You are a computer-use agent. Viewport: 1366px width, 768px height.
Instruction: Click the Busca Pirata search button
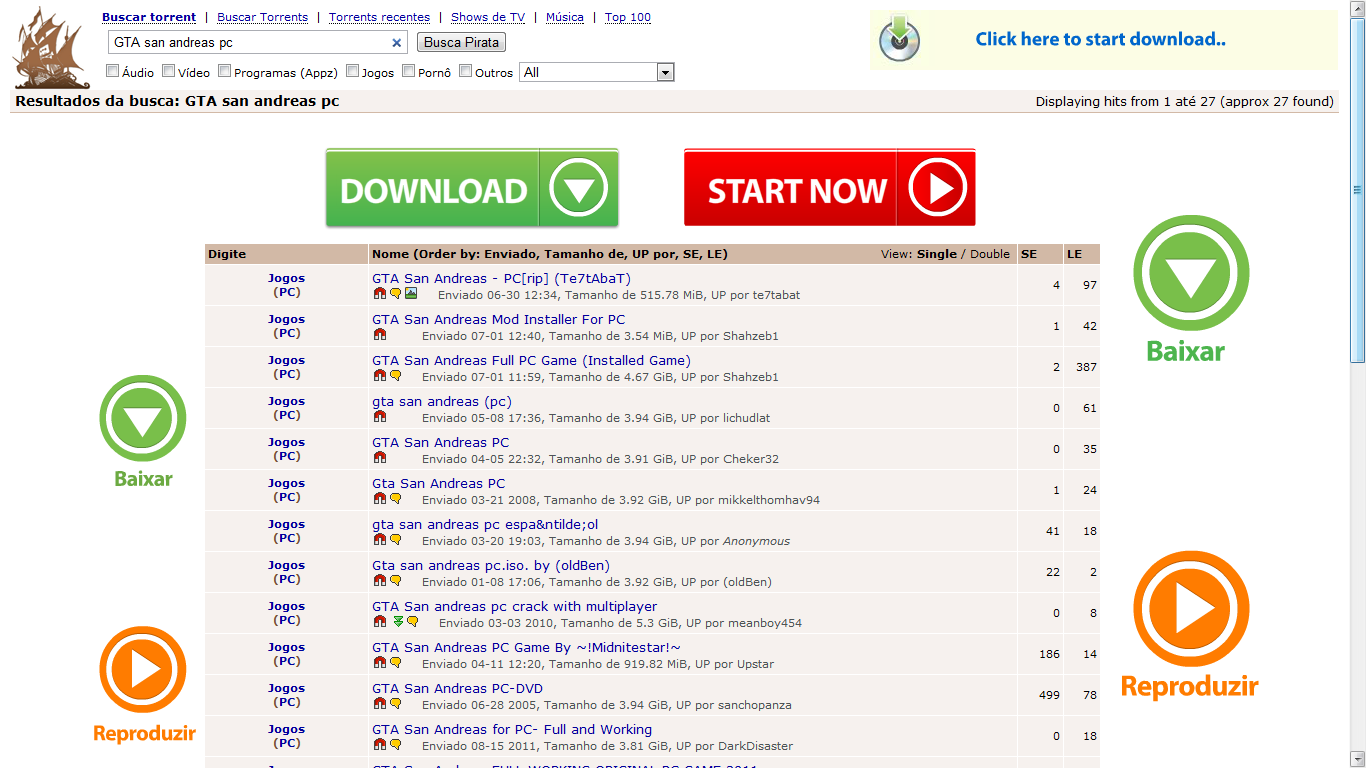(461, 42)
